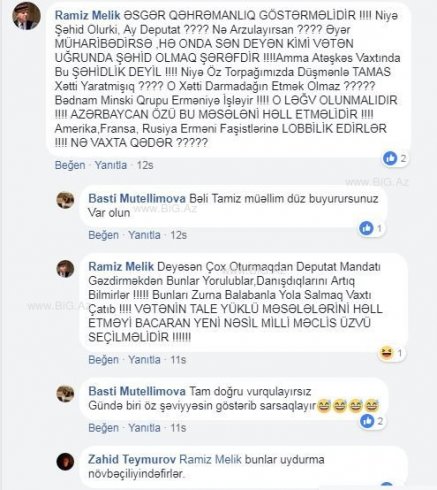437x490 pixels.
Task: Open the Ramiz Melik name link on top comment
Action: [x=88, y=15]
